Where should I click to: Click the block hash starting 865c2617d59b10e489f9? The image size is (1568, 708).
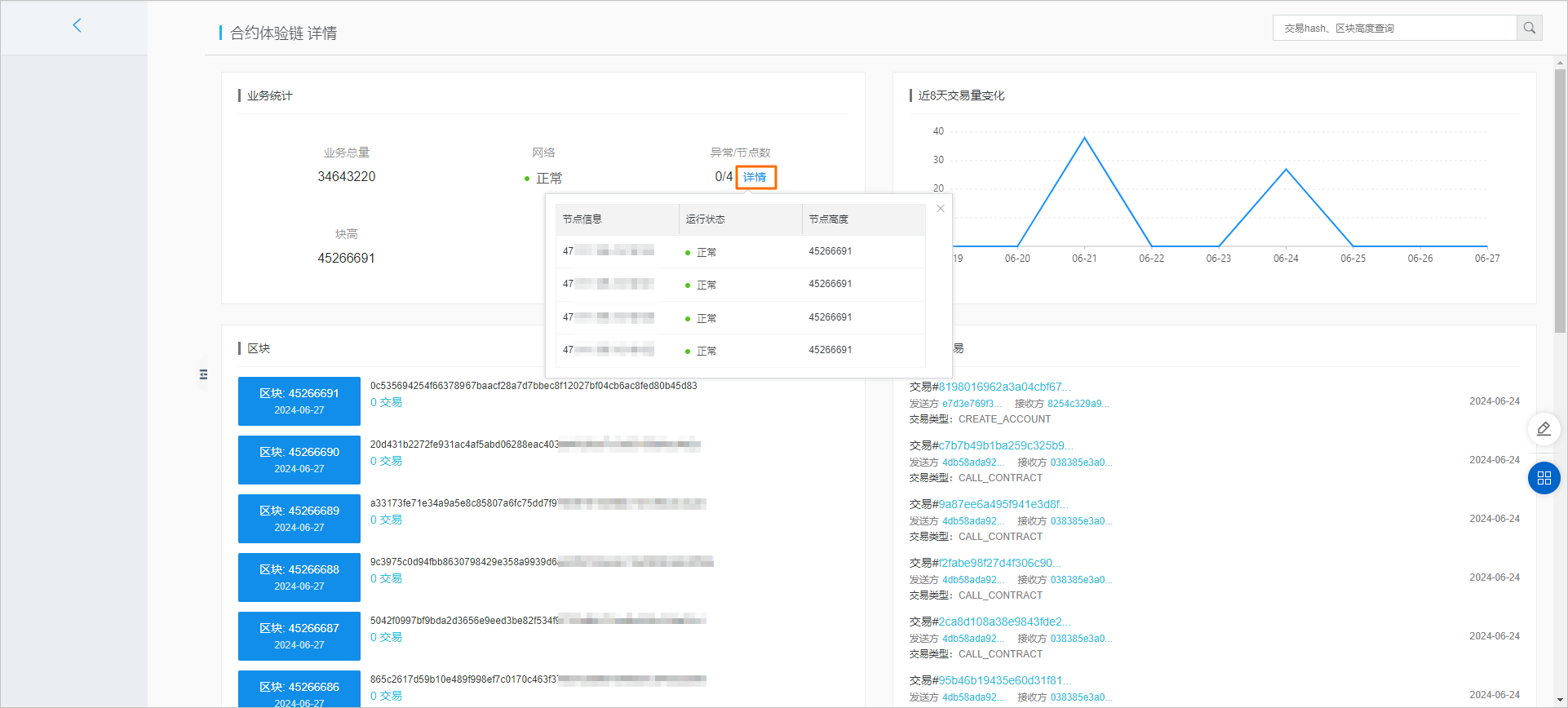tap(538, 679)
